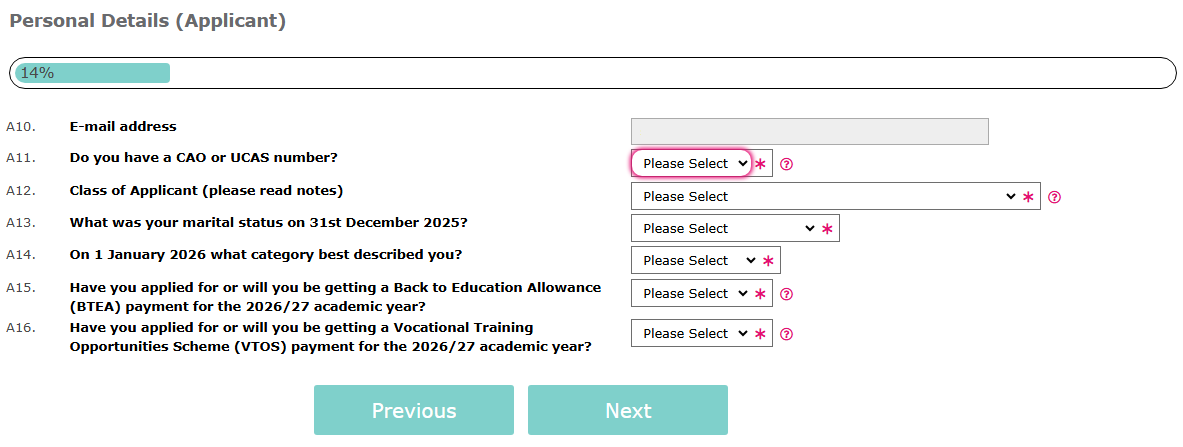The height and width of the screenshot is (447, 1183).
Task: Click the 'Do you have a CAO or UCAS number?' label
Action: 203,158
